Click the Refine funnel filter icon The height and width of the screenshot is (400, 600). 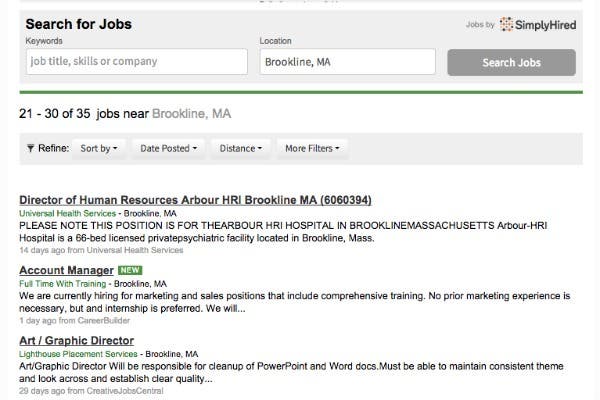coord(30,149)
